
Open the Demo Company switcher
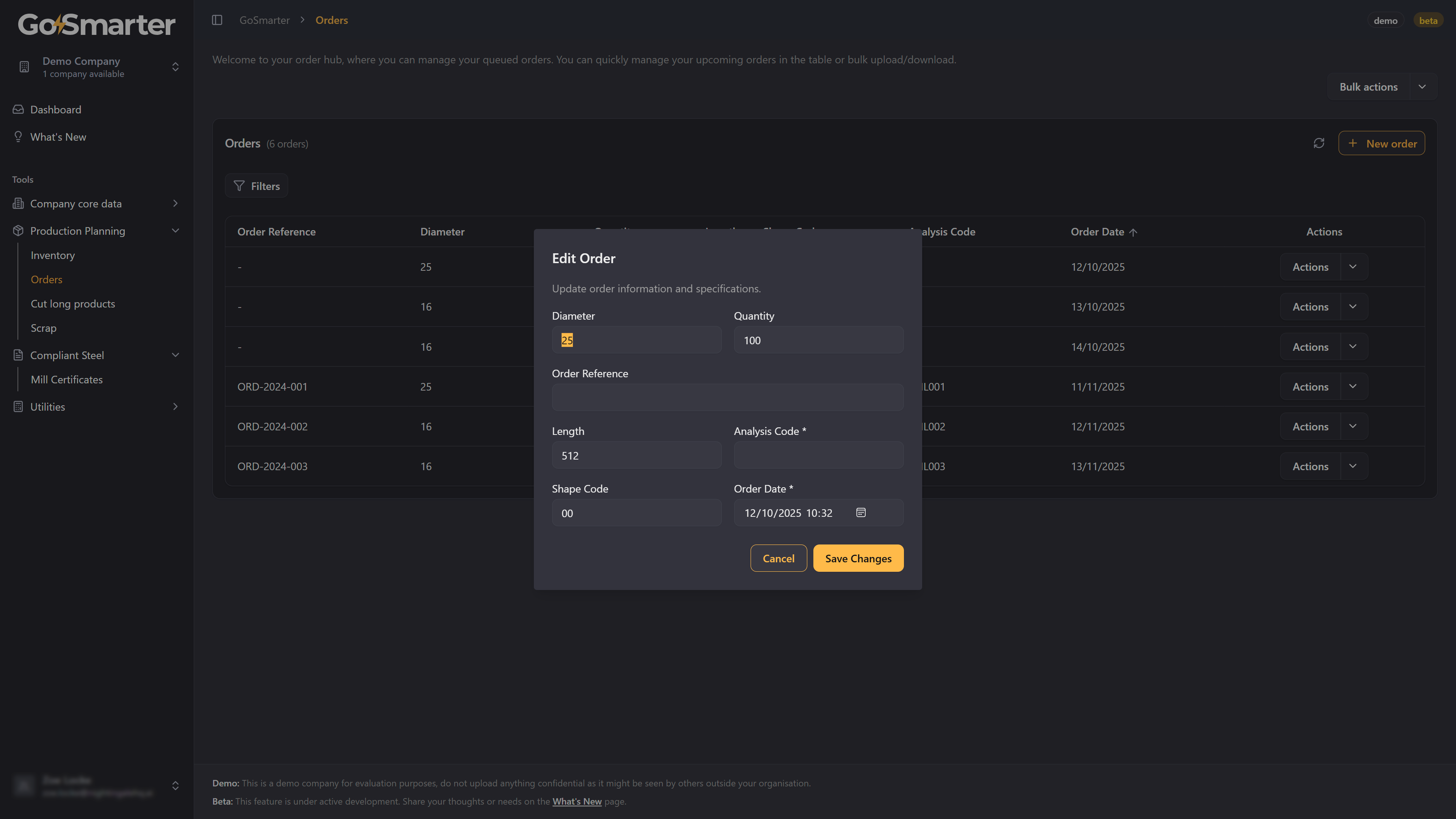(175, 67)
